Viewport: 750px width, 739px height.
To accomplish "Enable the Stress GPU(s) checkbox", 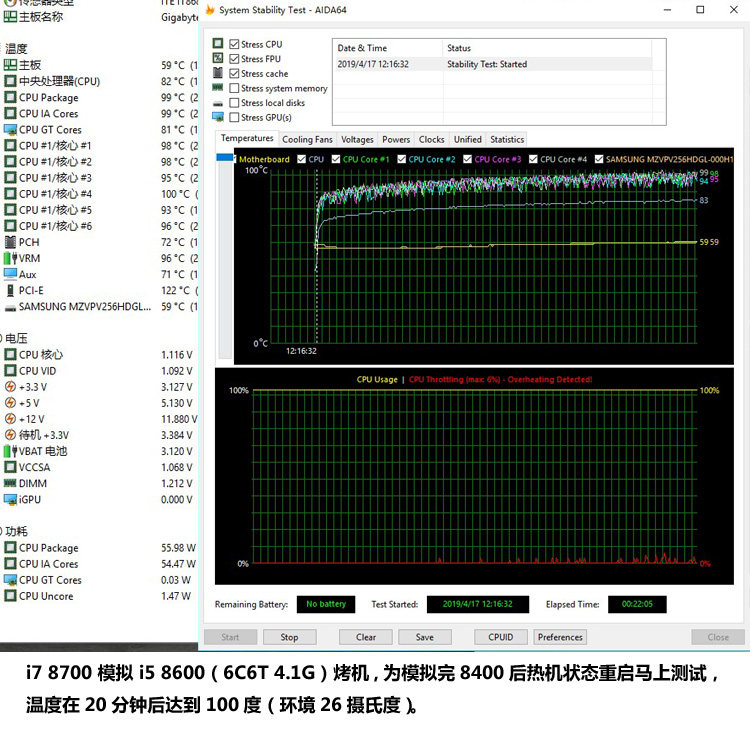I will point(234,117).
